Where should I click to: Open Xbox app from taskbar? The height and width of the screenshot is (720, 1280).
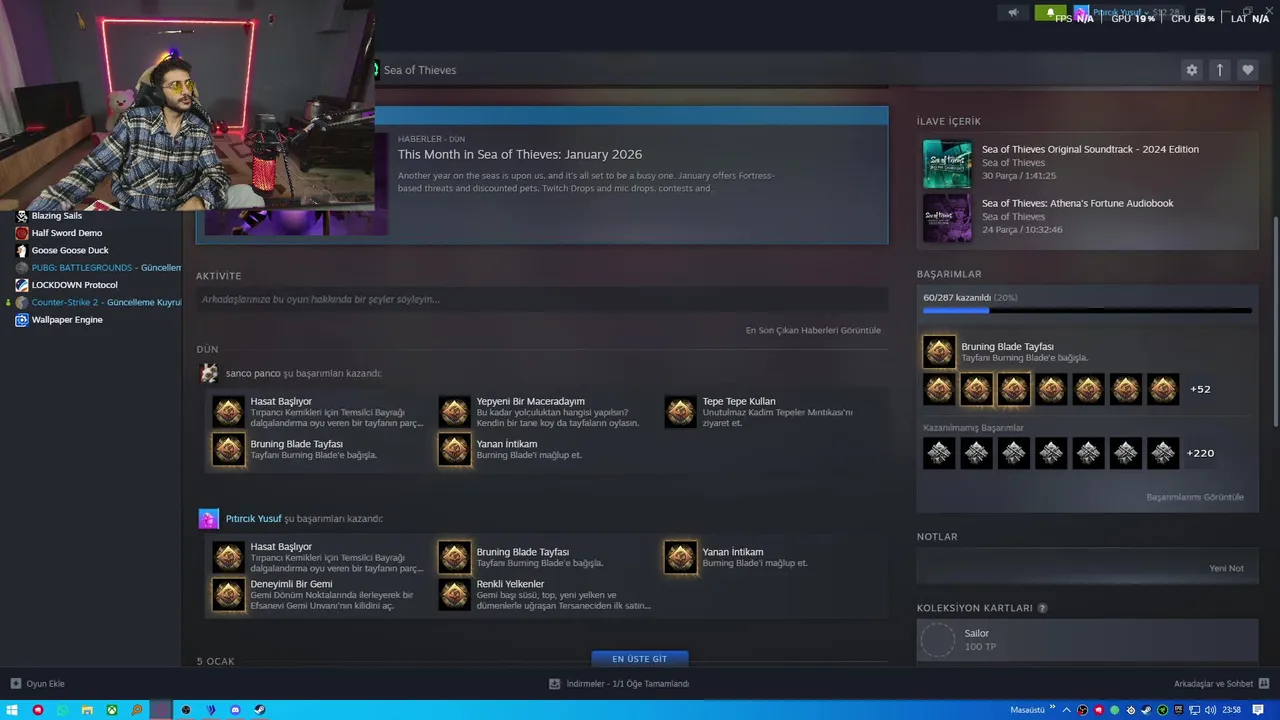(112, 710)
